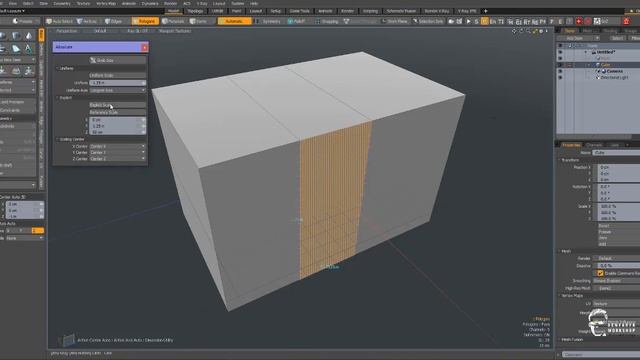Click the 'F' toolbar icon
The height and width of the screenshot is (360, 640).
click(x=552, y=21)
